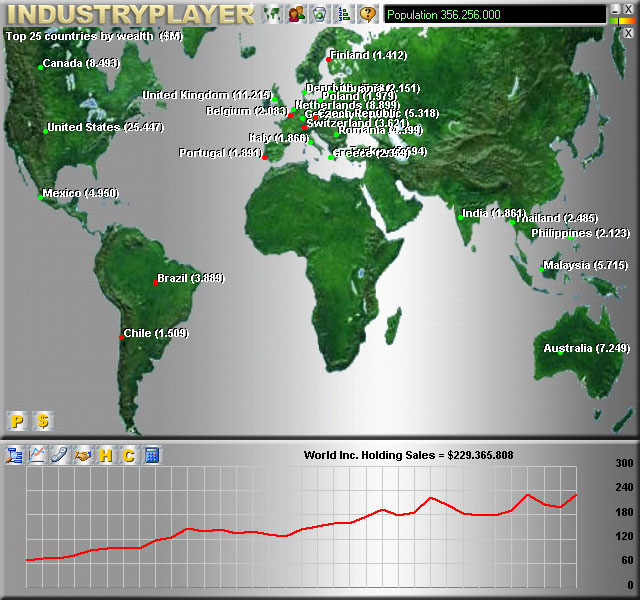This screenshot has width=640, height=600.
Task: Click the 180 value on chart axis
Action: (624, 512)
